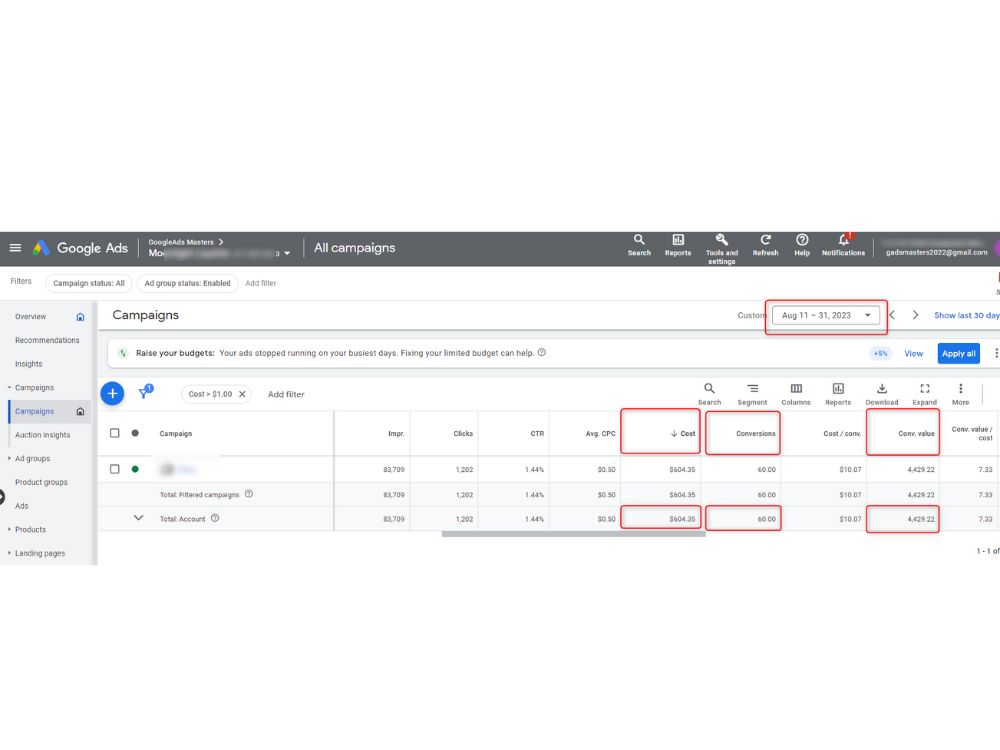Open Product groups in sidebar

(41, 482)
